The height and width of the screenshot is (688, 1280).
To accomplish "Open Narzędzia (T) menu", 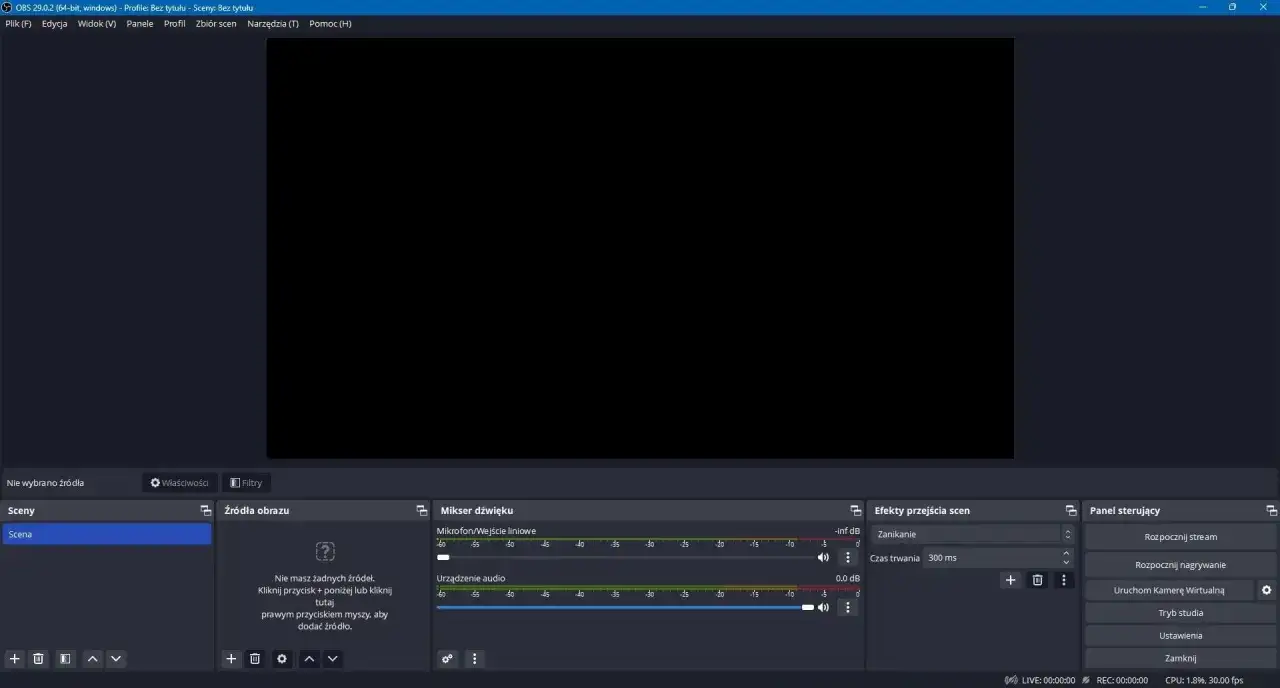I will [273, 24].
